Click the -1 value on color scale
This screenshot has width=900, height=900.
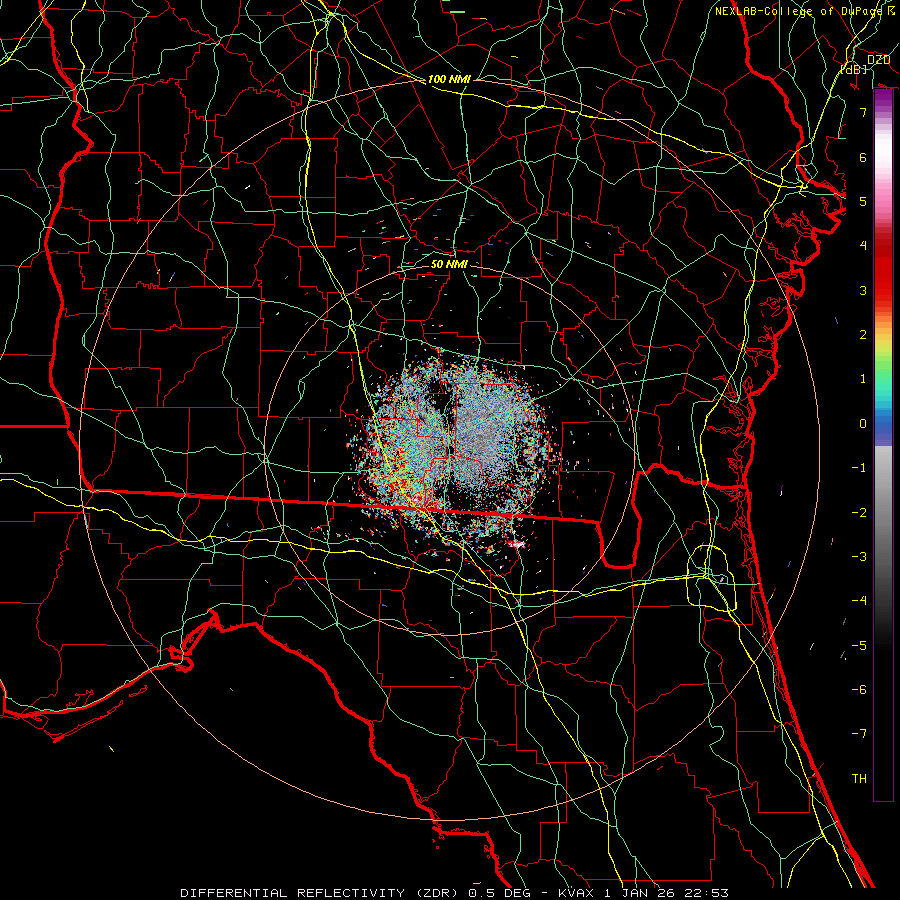[x=859, y=468]
